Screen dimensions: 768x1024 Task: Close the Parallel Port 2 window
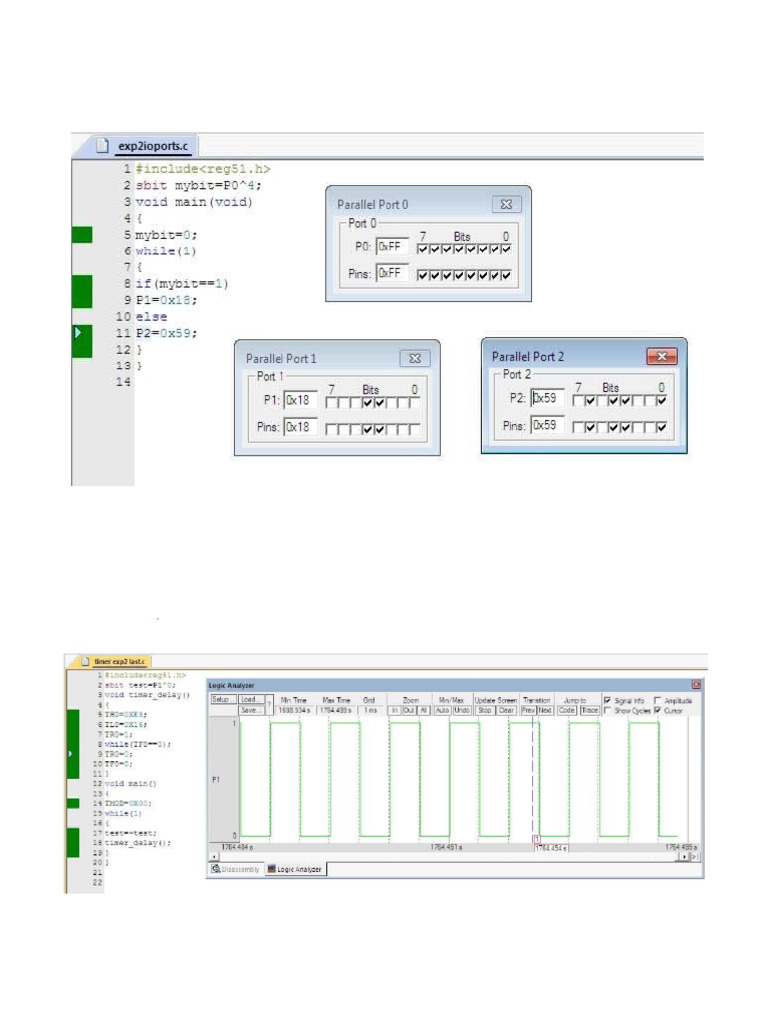[661, 356]
